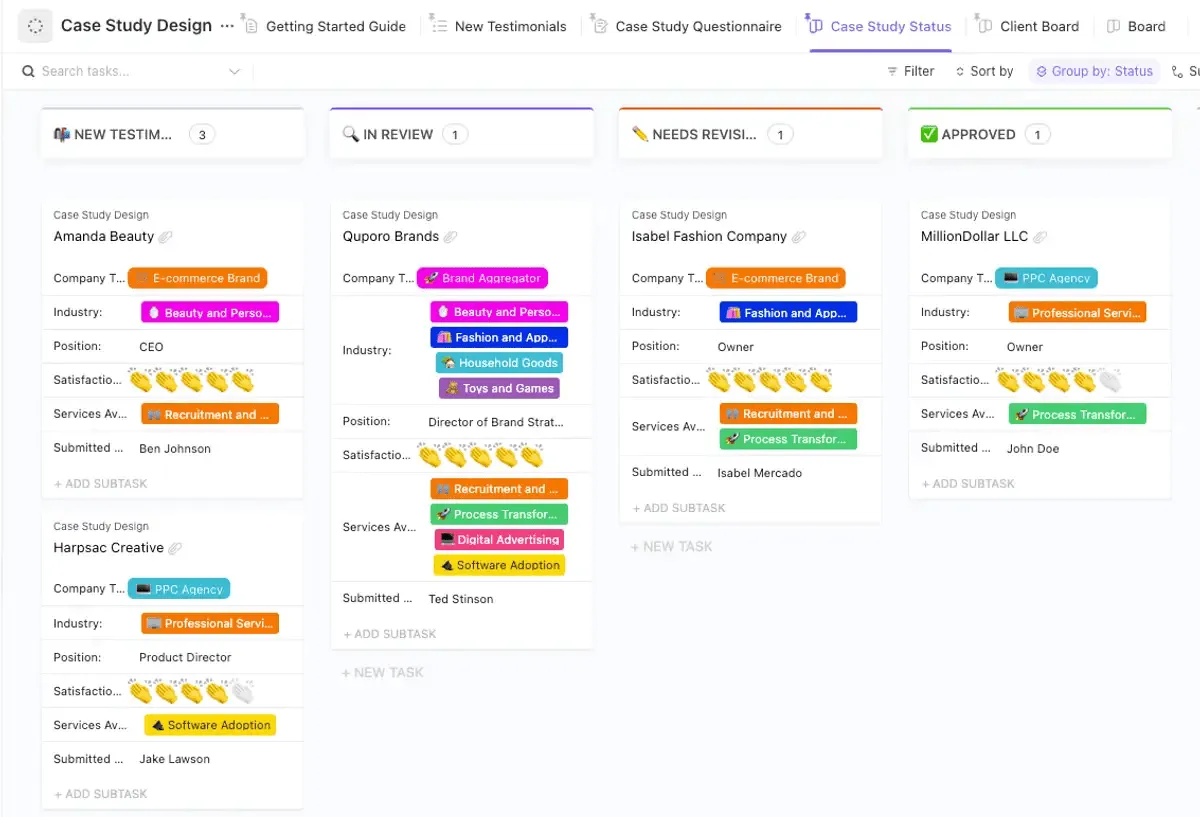1200x817 pixels.
Task: Click the paperclip icon beside MillionDollar LLC
Action: click(x=1040, y=237)
